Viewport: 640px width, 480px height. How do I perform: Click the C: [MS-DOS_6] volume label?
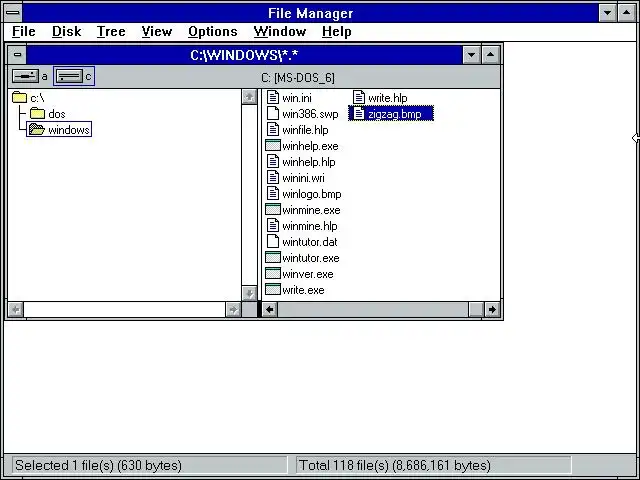coord(298,78)
